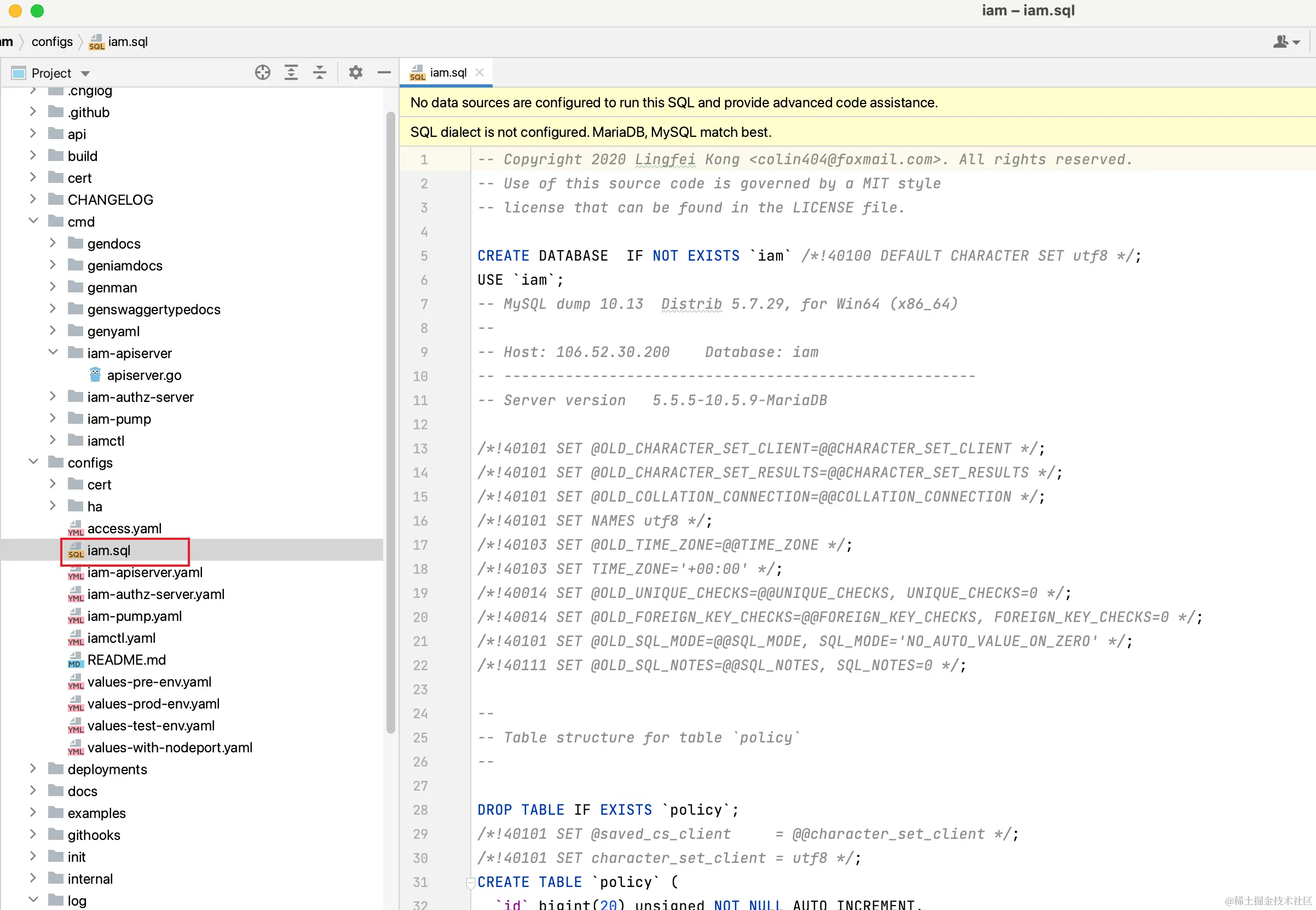This screenshot has width=1316, height=910.
Task: Open the user account icon dropdown
Action: [x=1286, y=42]
